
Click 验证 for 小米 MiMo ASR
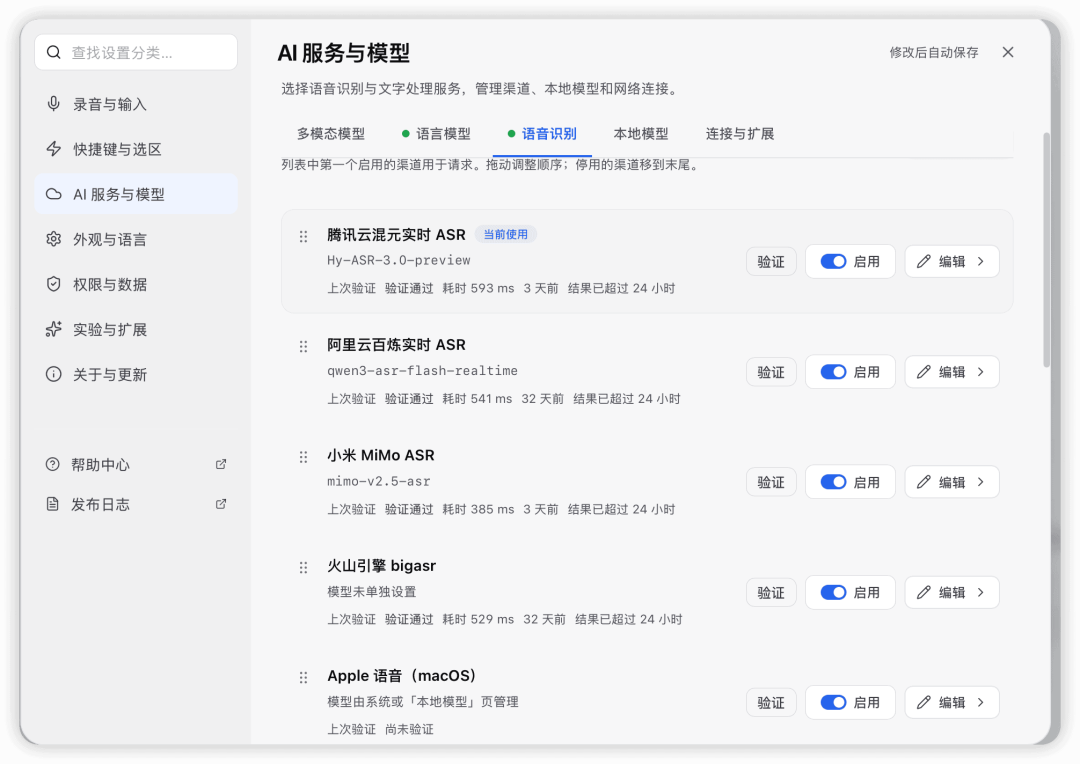pos(771,482)
